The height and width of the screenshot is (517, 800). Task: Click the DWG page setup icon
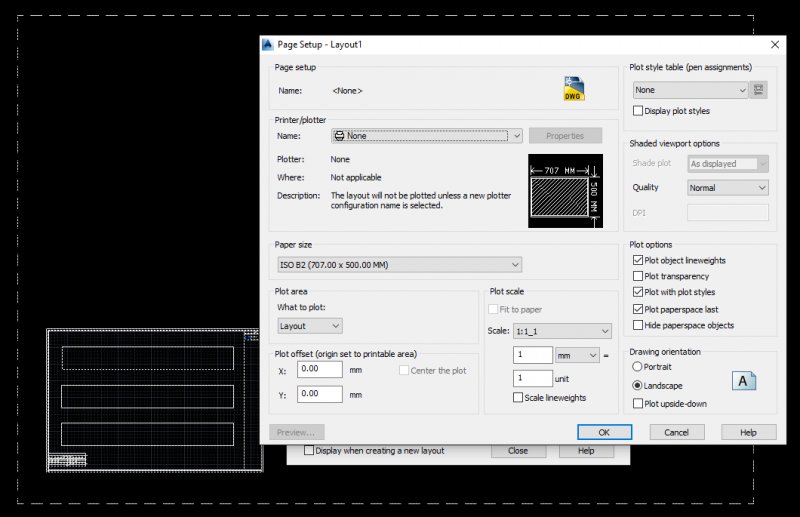tap(572, 90)
